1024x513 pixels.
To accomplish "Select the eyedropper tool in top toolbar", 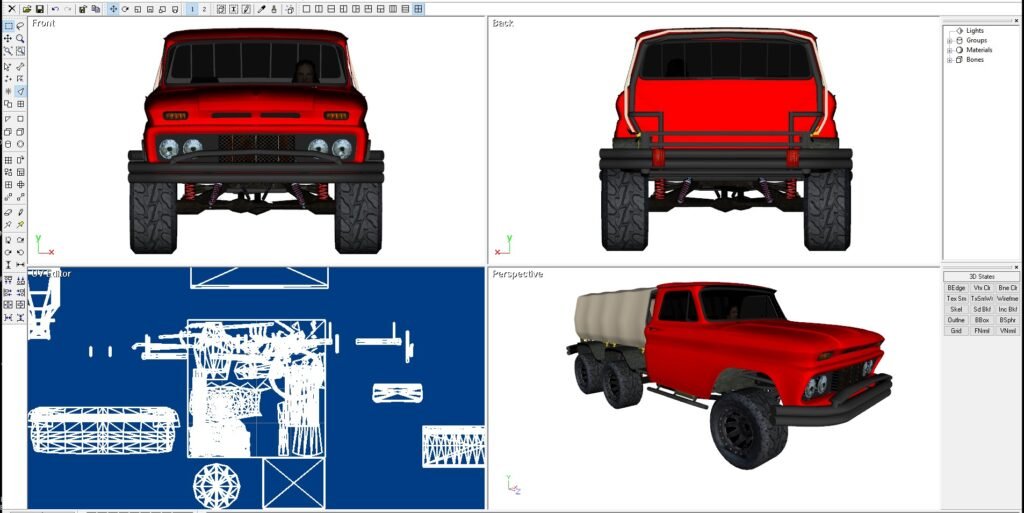I will [x=262, y=9].
